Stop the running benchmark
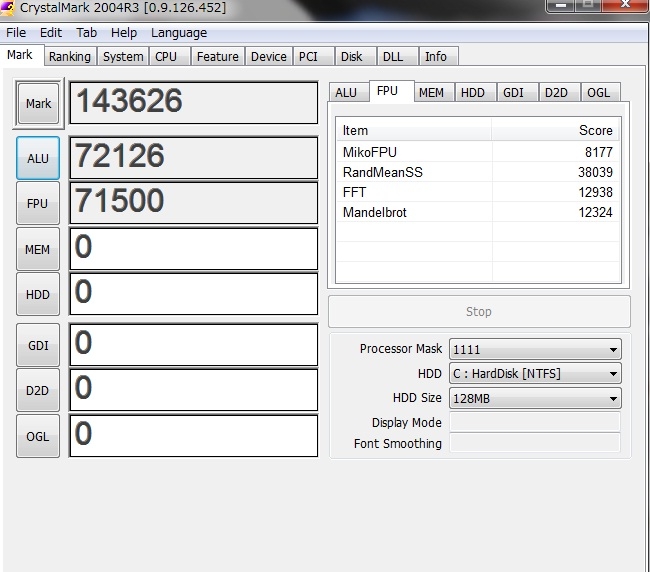Viewport: 650px width, 572px height. (479, 311)
